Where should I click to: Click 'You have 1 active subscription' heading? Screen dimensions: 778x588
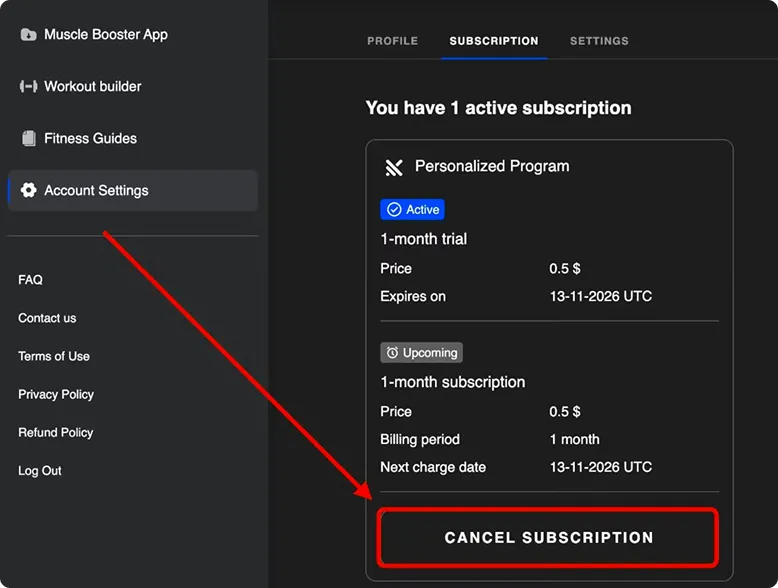tap(498, 108)
